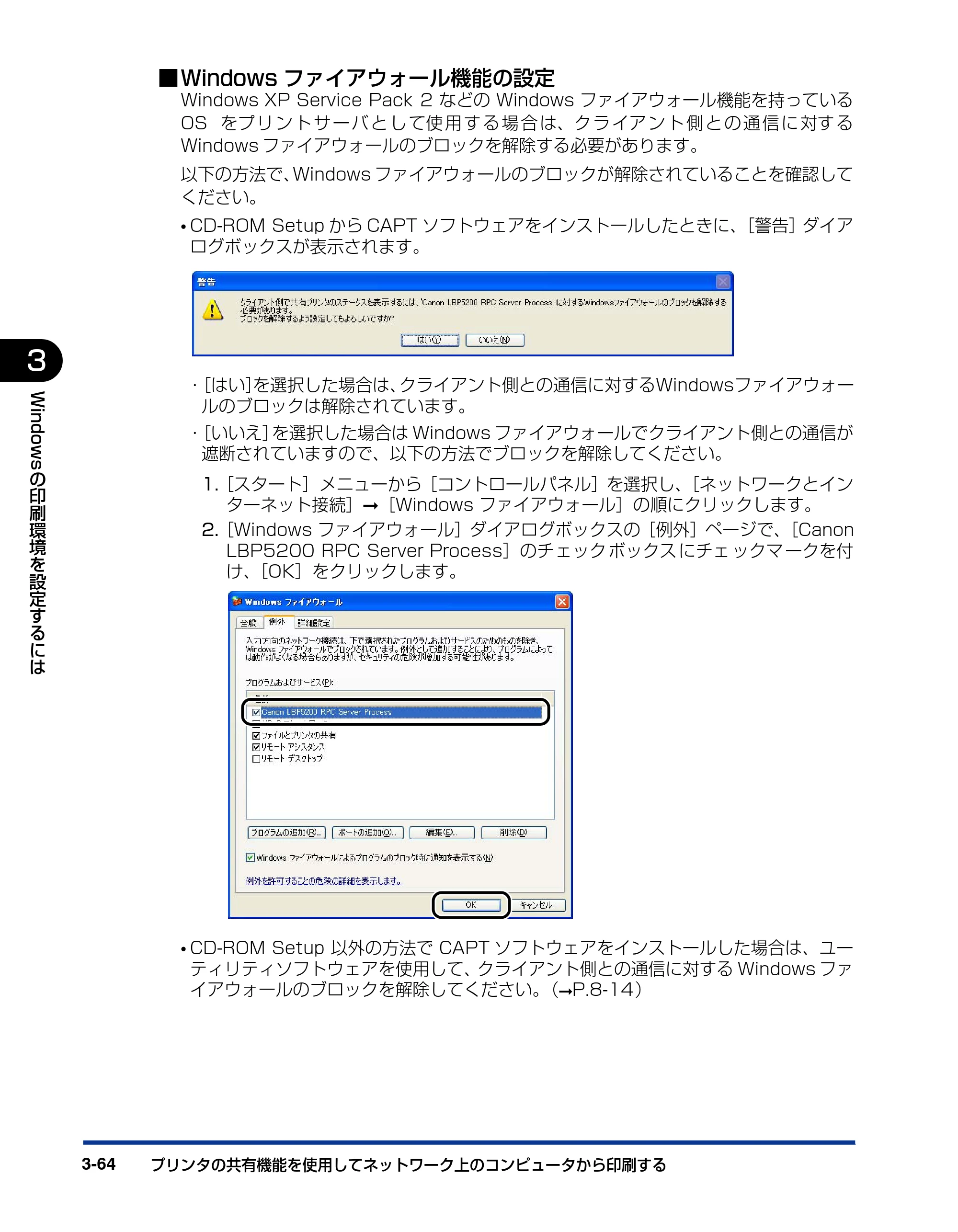
Task: Click the はい(Y) button in warning dialog
Action: 429,340
